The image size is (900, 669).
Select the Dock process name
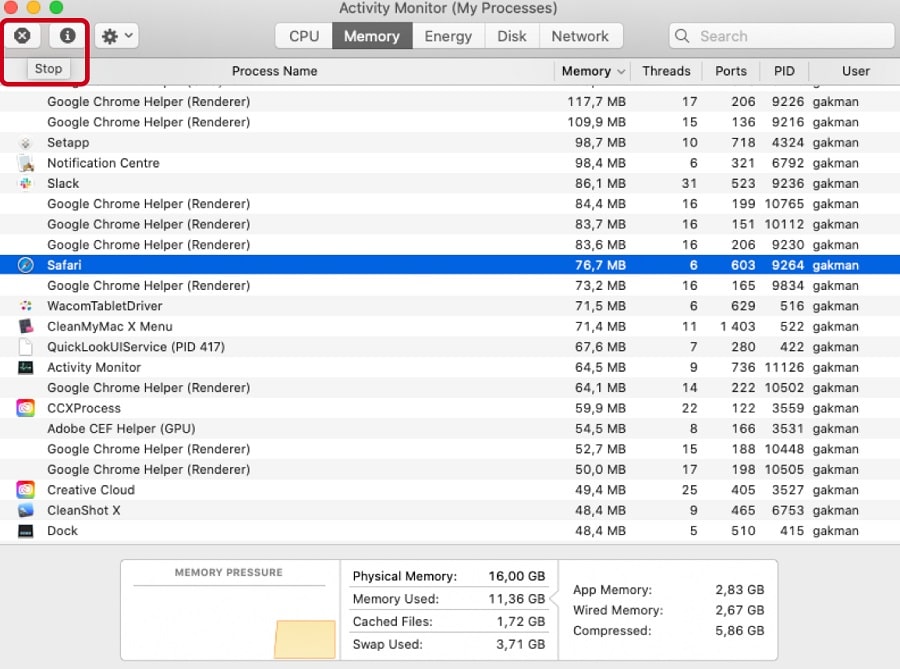tap(62, 531)
